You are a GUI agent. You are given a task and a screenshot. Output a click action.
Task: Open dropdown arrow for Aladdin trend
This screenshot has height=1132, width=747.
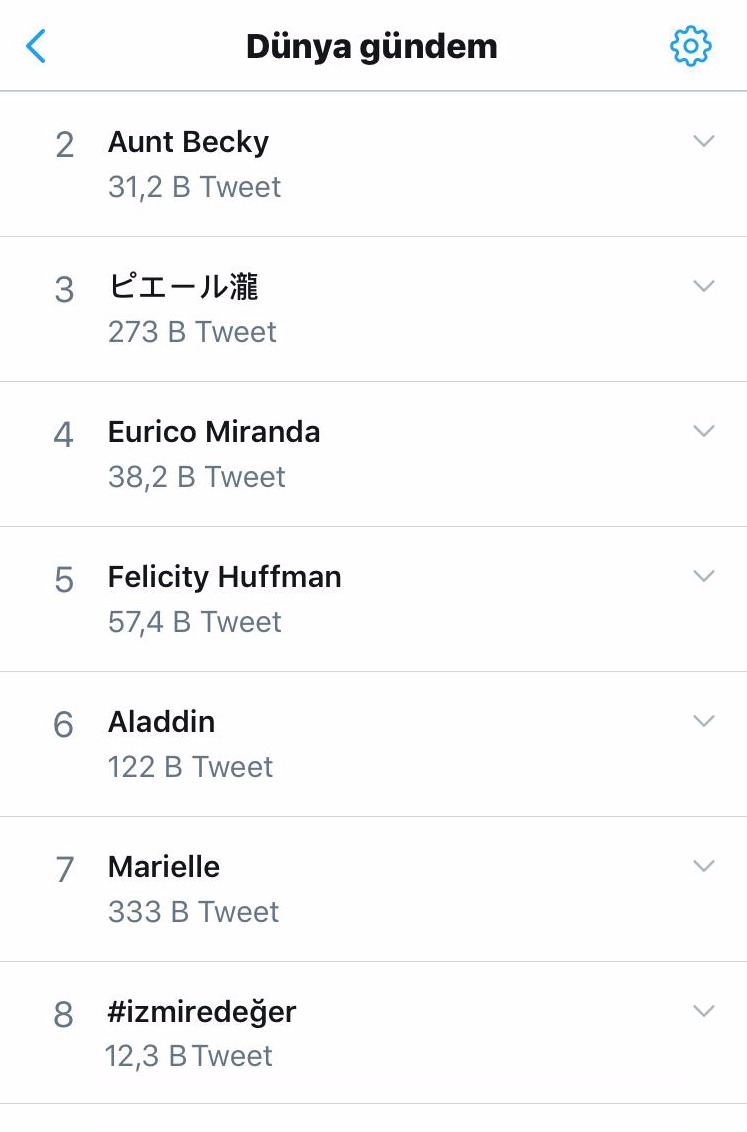[704, 722]
